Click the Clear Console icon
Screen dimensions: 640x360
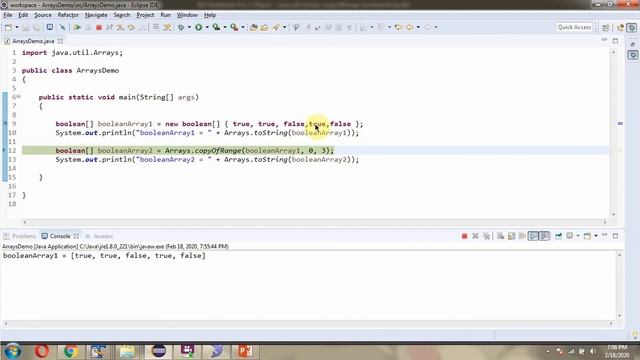(500, 236)
